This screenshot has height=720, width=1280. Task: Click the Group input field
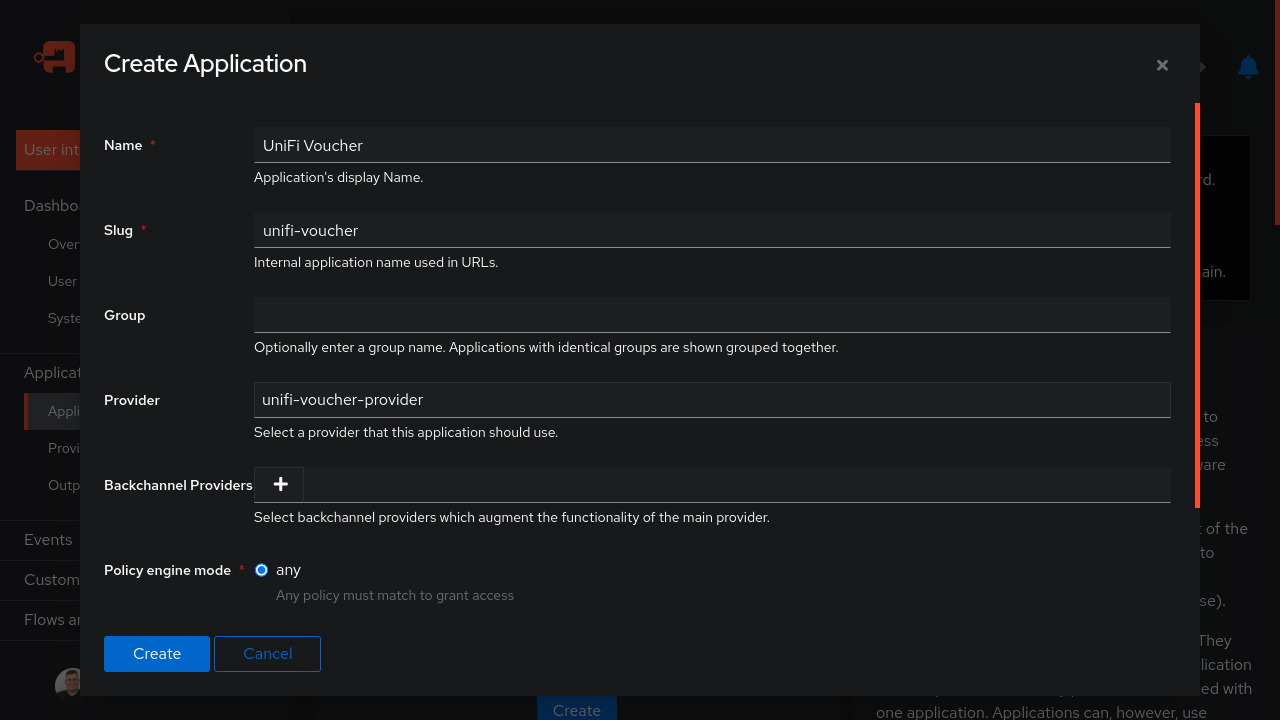[x=712, y=314]
